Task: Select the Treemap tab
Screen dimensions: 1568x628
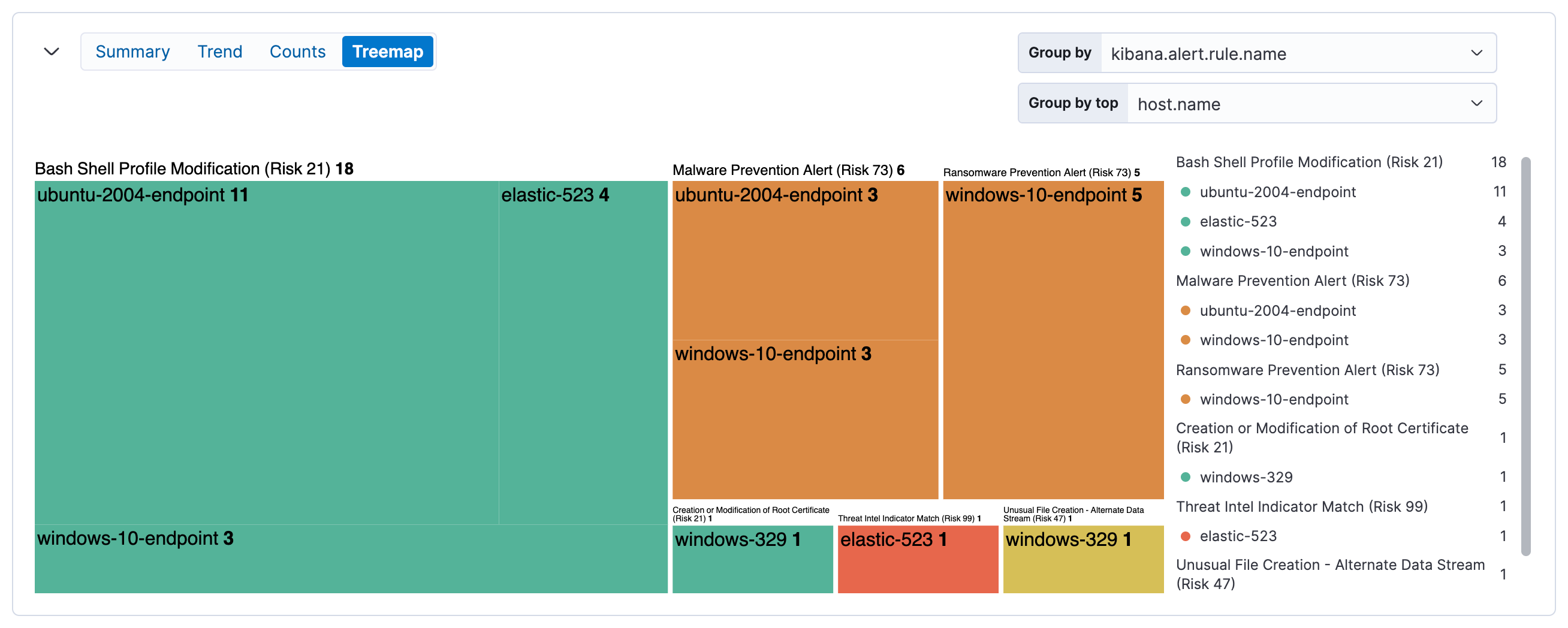Action: [x=387, y=52]
